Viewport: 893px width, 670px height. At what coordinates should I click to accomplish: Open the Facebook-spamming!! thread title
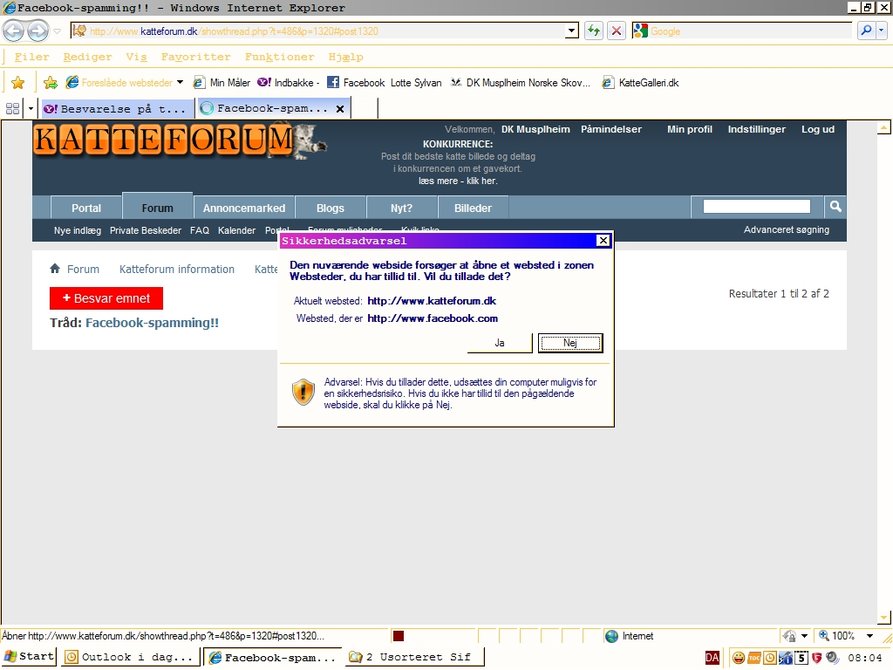tap(152, 322)
